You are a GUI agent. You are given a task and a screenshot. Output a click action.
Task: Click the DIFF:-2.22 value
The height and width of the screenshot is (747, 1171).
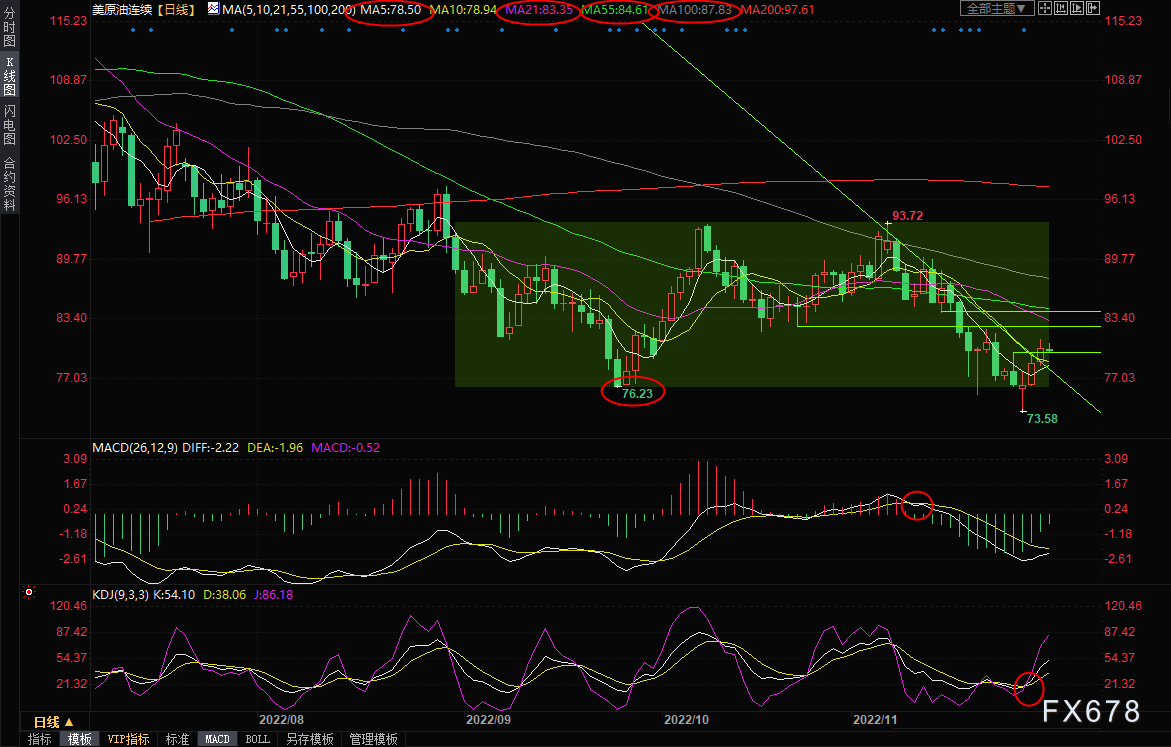(x=211, y=447)
